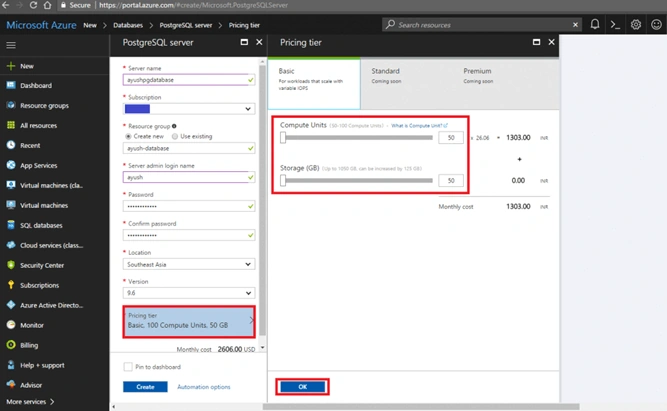This screenshot has height=411, width=667.
Task: Open the Automation options link
Action: 204,387
